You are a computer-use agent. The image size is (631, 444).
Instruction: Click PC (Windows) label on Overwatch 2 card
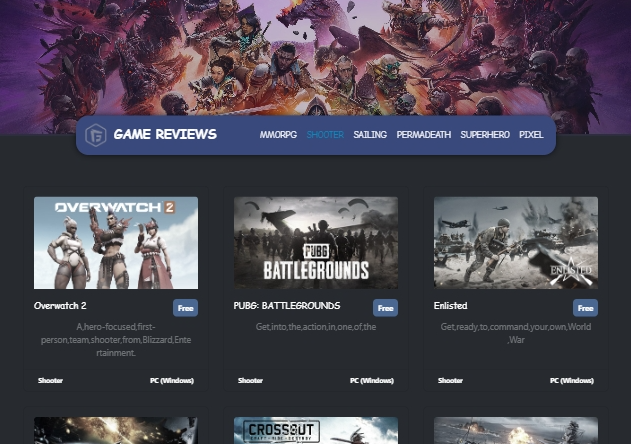pos(172,380)
